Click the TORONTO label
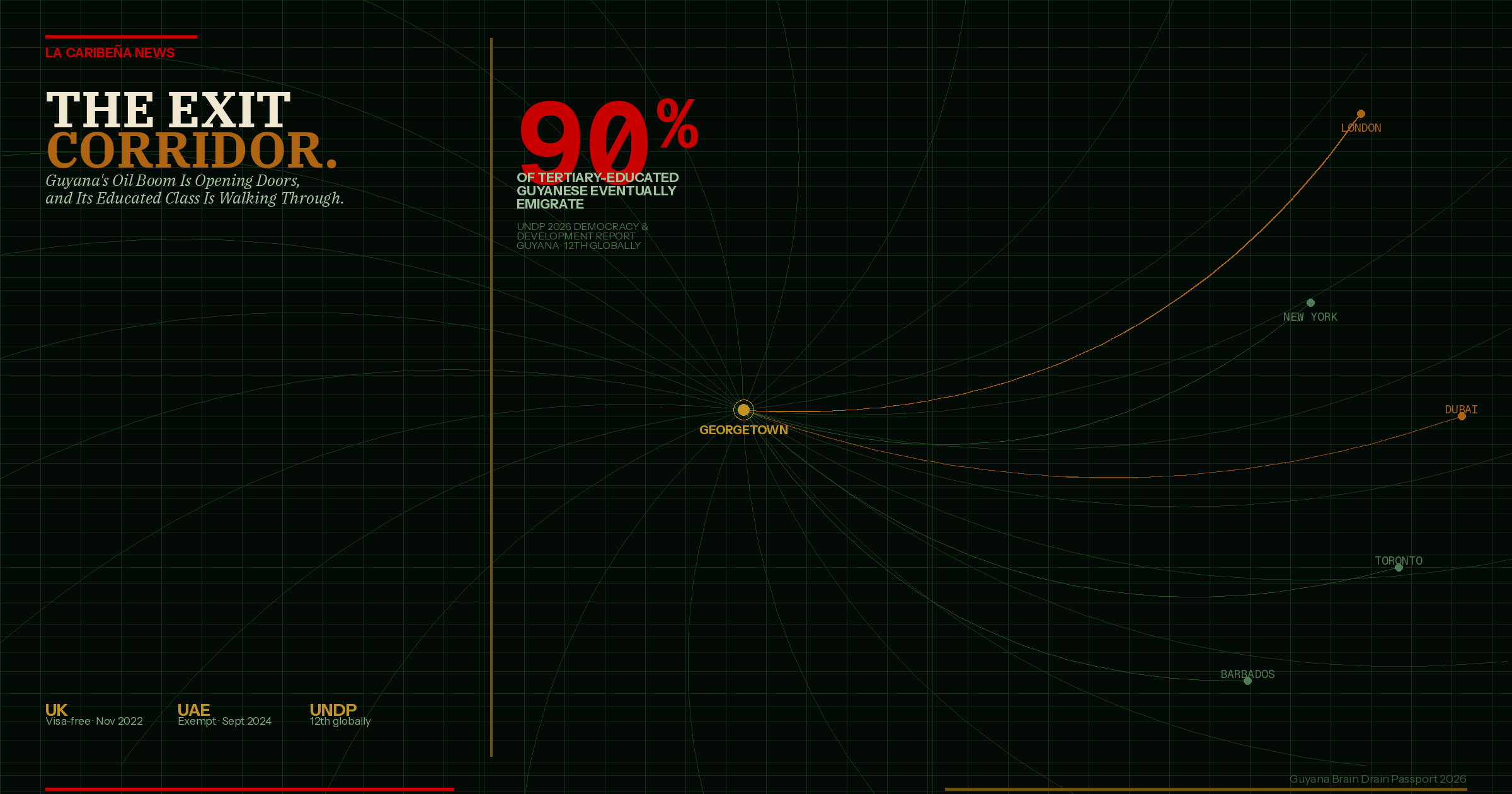The image size is (1512, 794). tap(1399, 561)
